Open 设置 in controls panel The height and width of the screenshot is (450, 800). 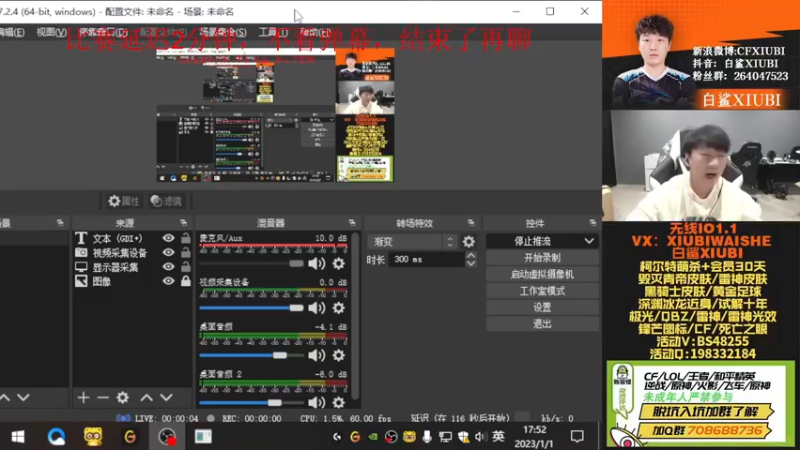click(x=542, y=307)
